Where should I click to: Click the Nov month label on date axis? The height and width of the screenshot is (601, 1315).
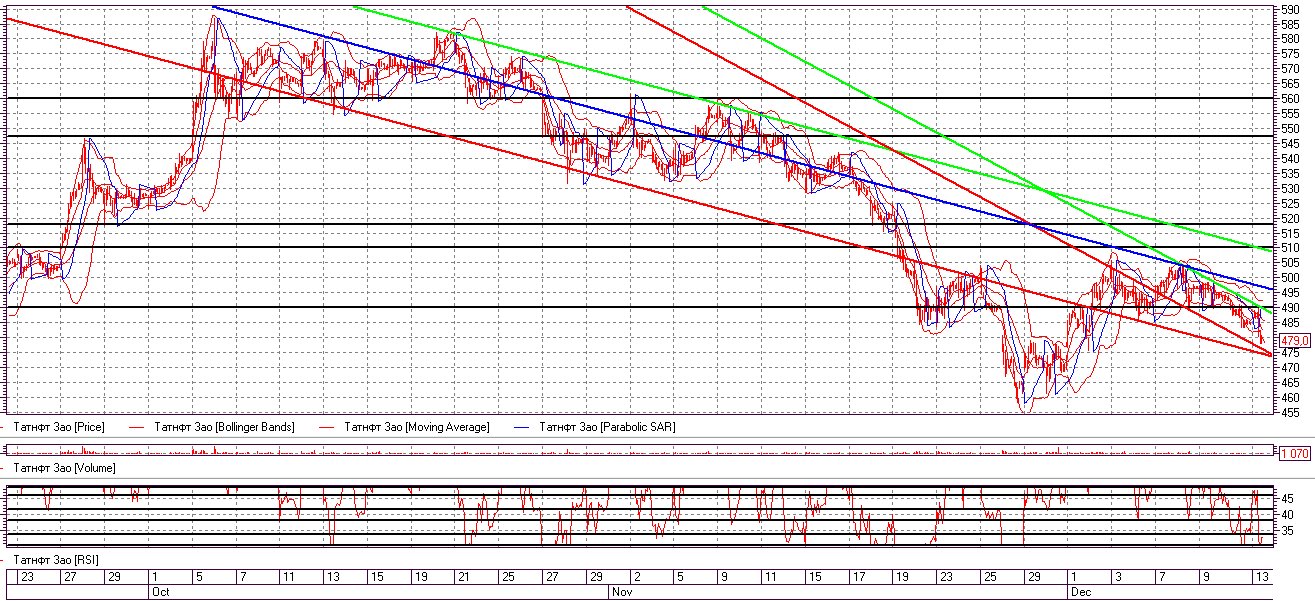[622, 591]
